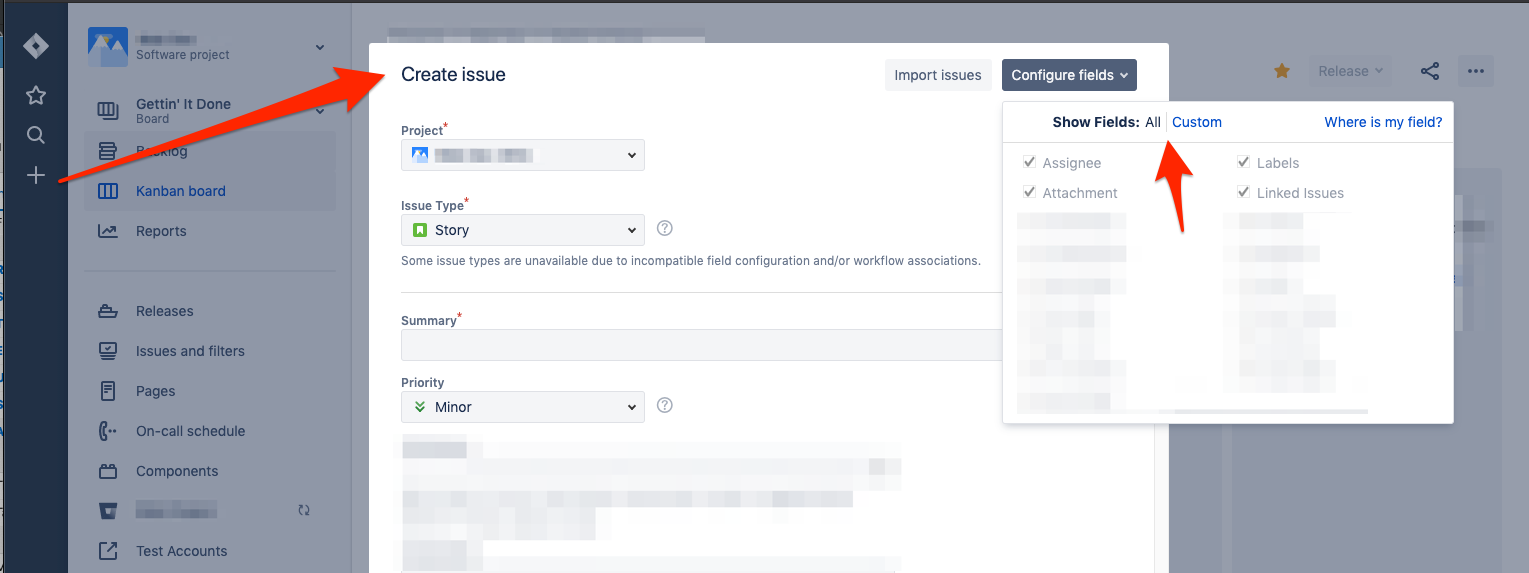Open the Gettin' It Done board entry
The width and height of the screenshot is (1529, 573).
pyautogui.click(x=183, y=110)
